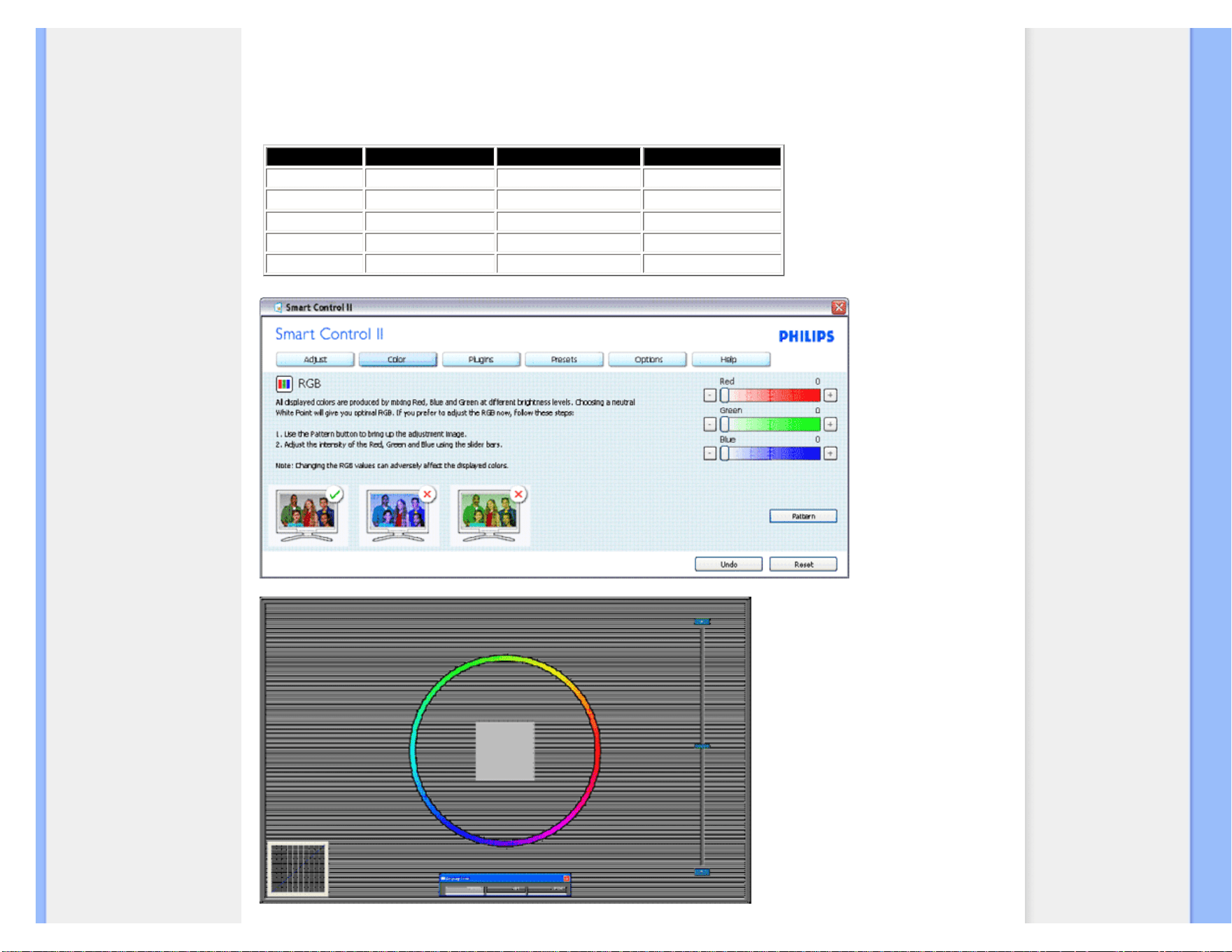1232x952 pixels.
Task: Increase Blue with the plus button
Action: [830, 453]
